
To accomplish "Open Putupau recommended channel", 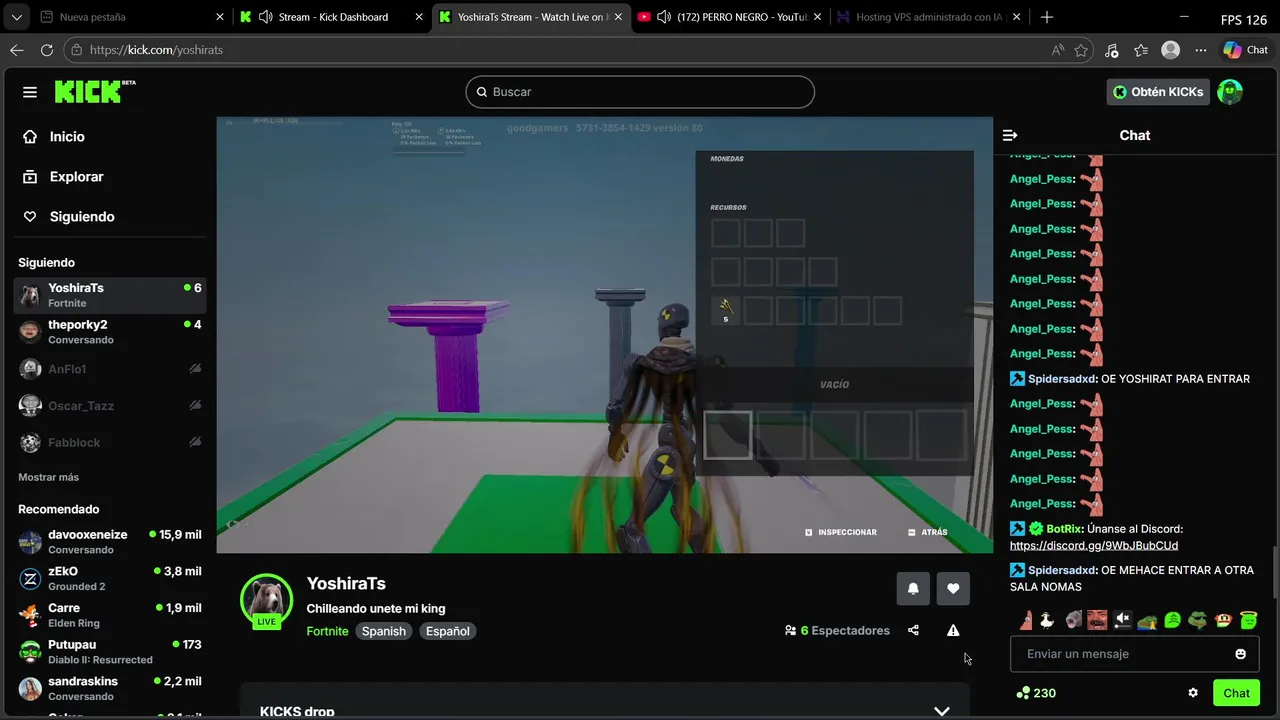I will tap(110, 652).
